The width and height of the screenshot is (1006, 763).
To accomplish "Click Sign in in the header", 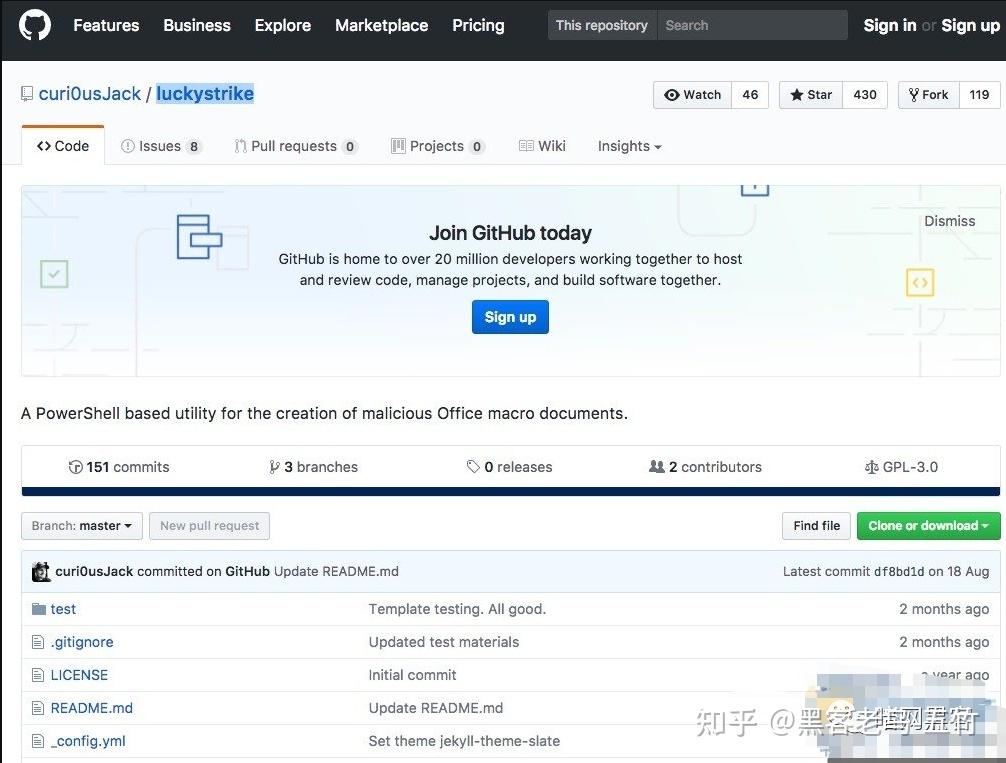I will click(889, 26).
